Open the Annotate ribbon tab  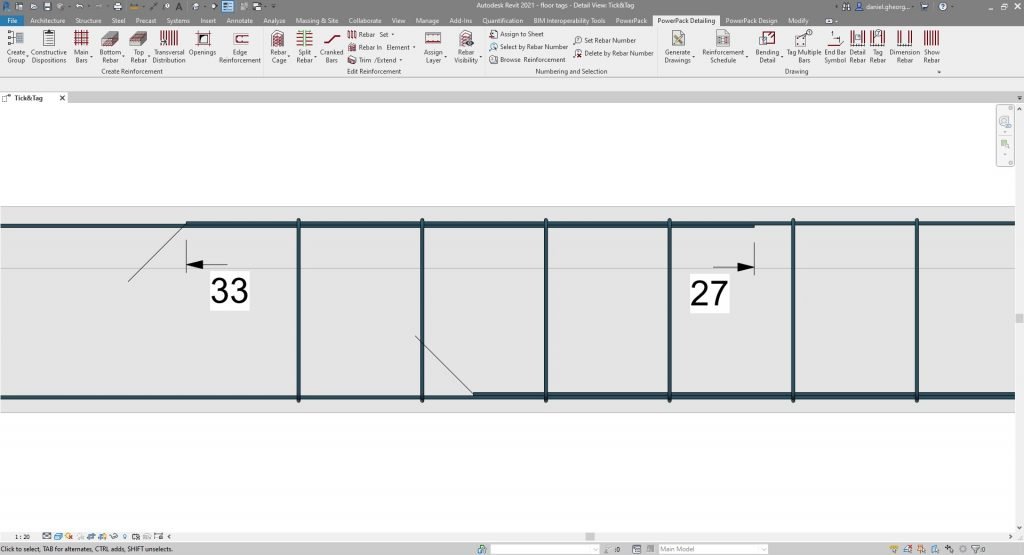239,21
